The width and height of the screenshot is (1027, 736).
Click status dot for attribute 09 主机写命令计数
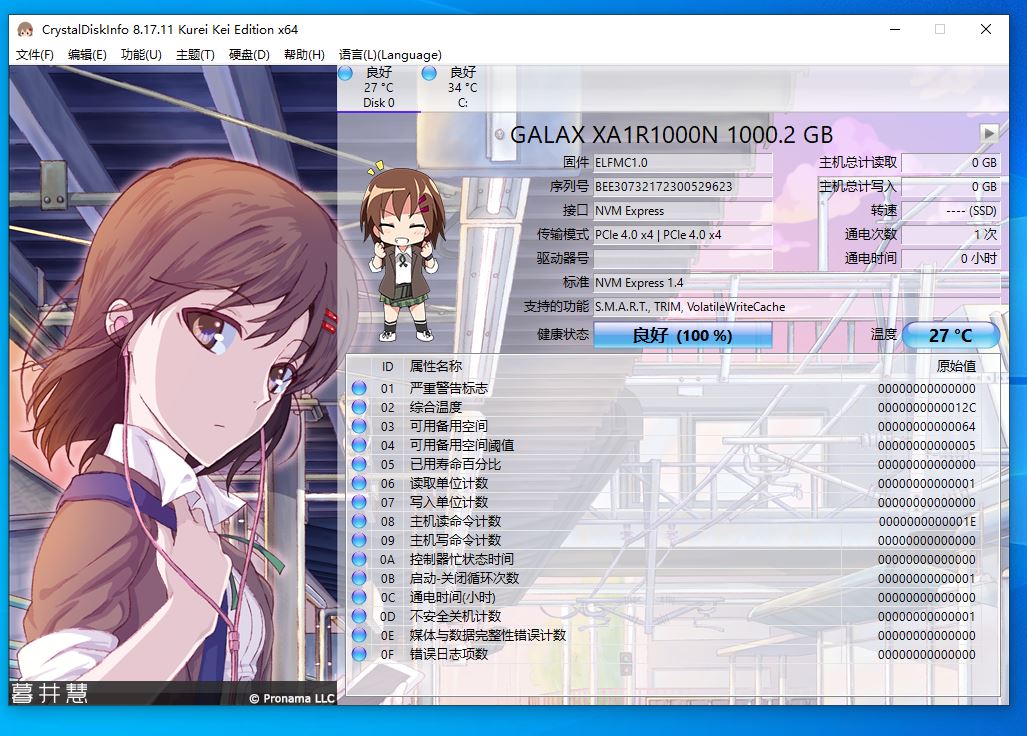pos(359,540)
